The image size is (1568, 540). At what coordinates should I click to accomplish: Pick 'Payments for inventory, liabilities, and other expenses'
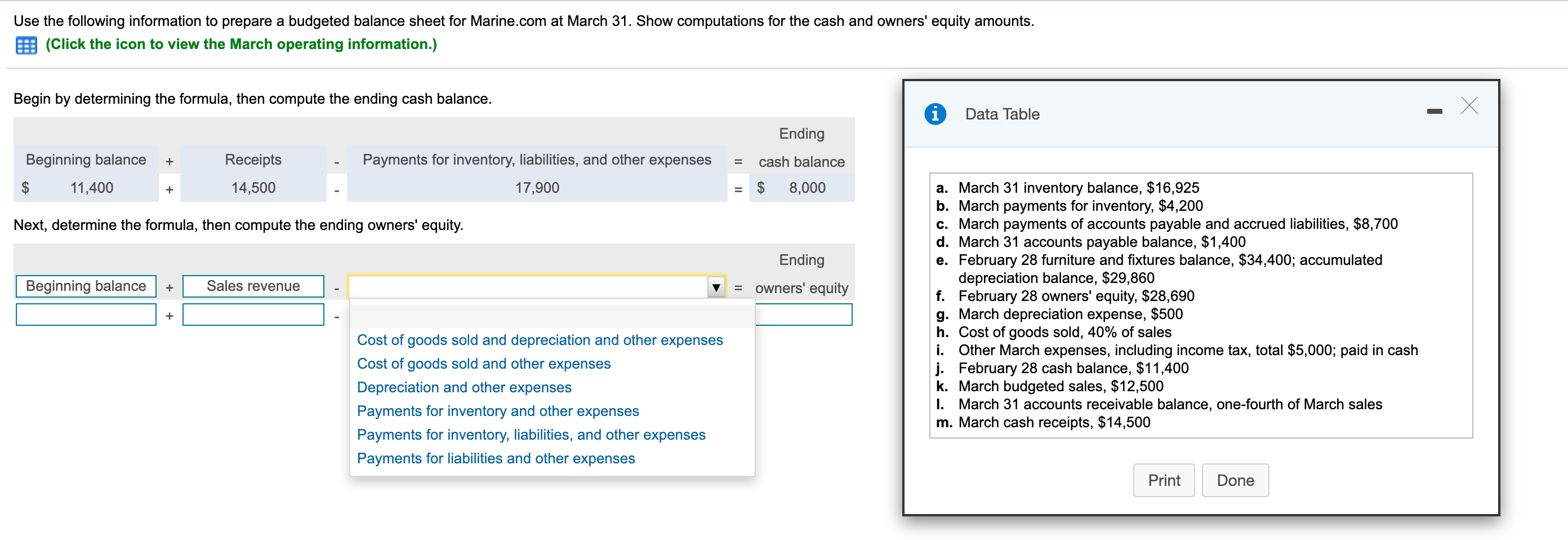(531, 434)
